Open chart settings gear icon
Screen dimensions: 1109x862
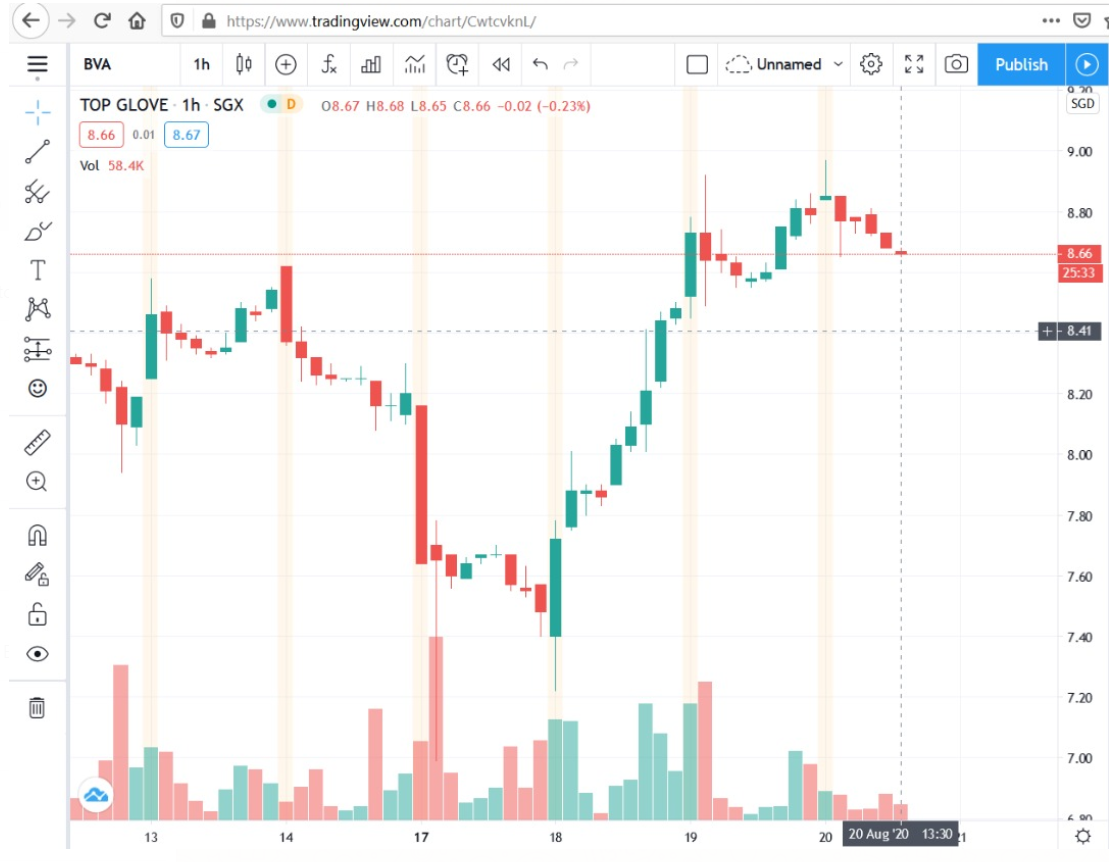point(871,65)
